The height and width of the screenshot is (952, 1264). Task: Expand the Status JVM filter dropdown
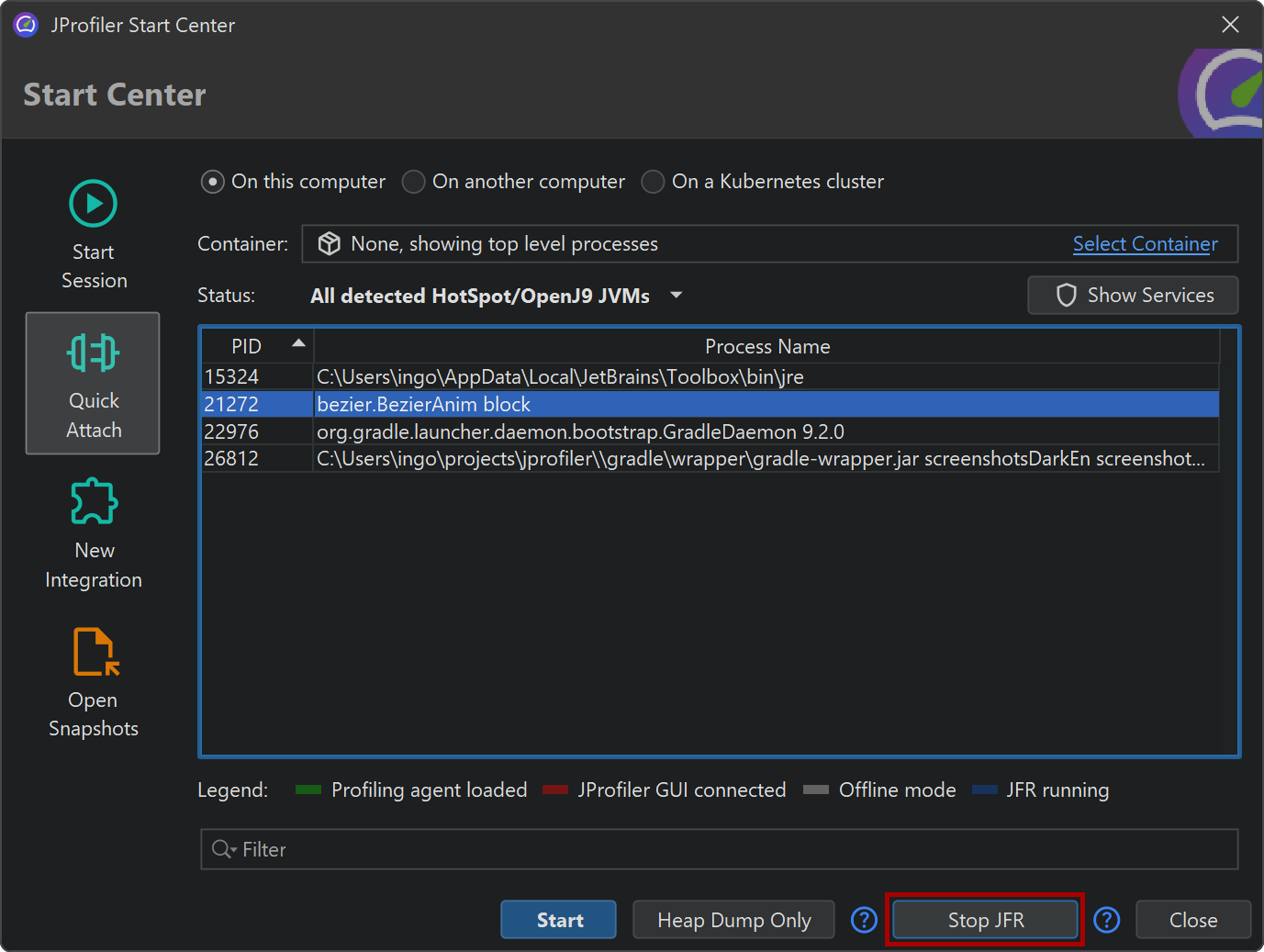point(677,296)
